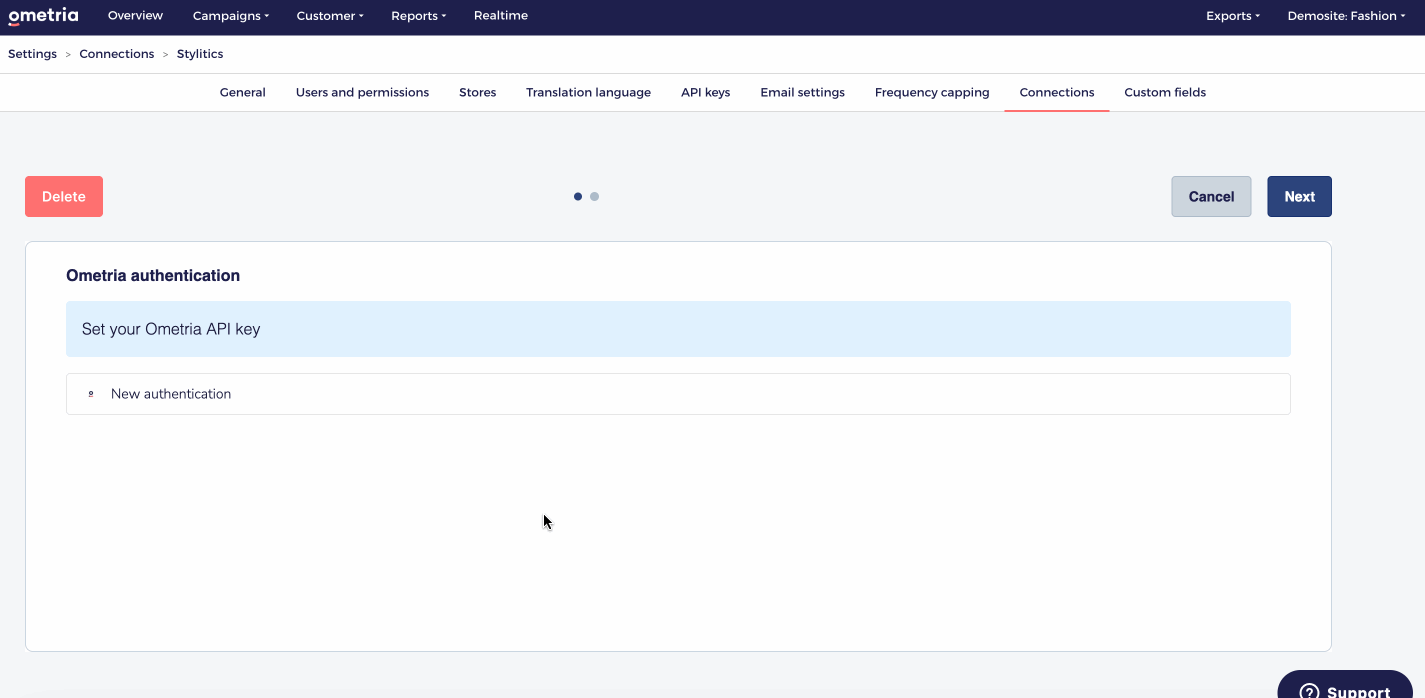Switch to the General tab
The height and width of the screenshot is (698, 1425).
point(243,92)
